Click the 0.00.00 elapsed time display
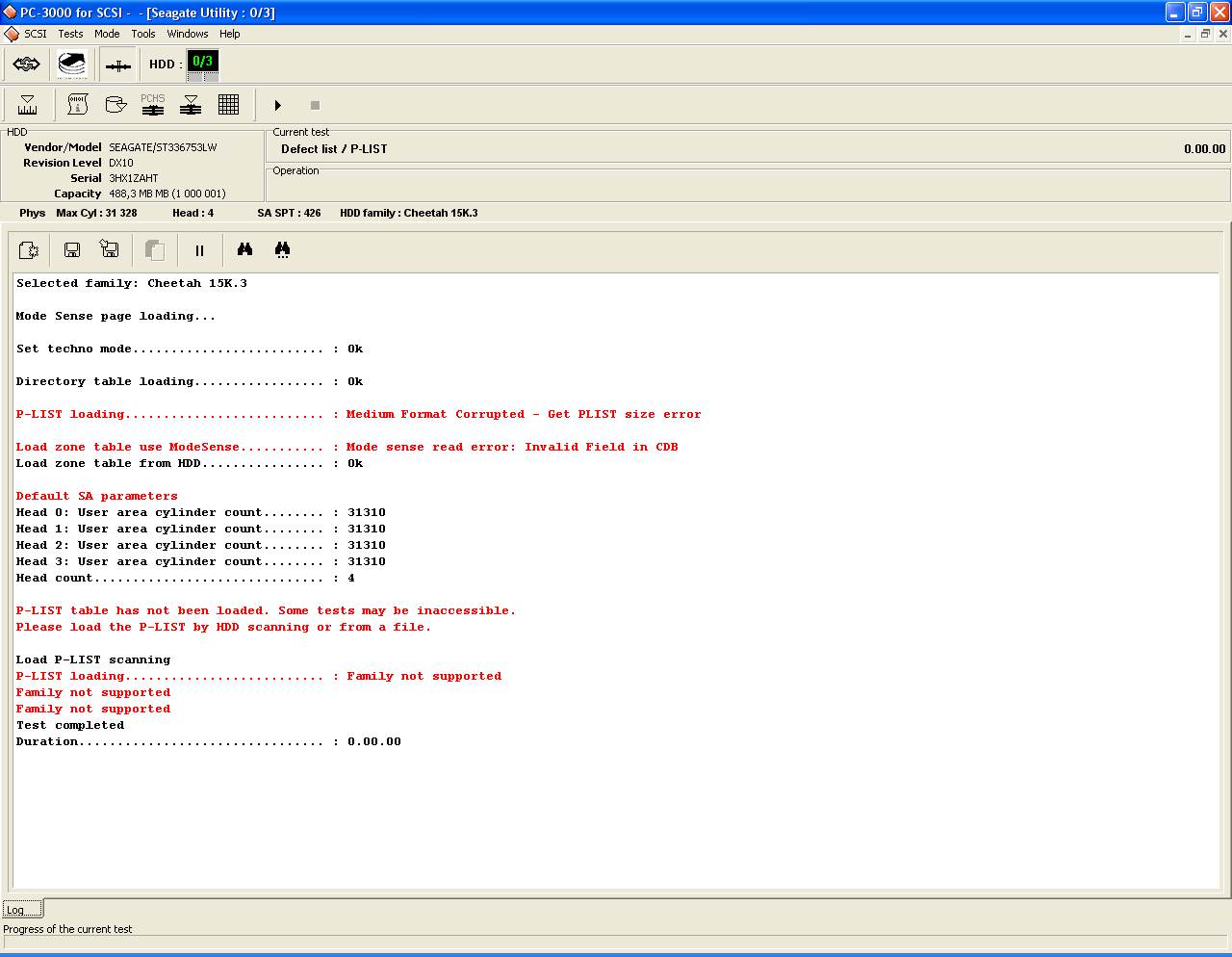This screenshot has width=1232, height=957. (x=1205, y=149)
